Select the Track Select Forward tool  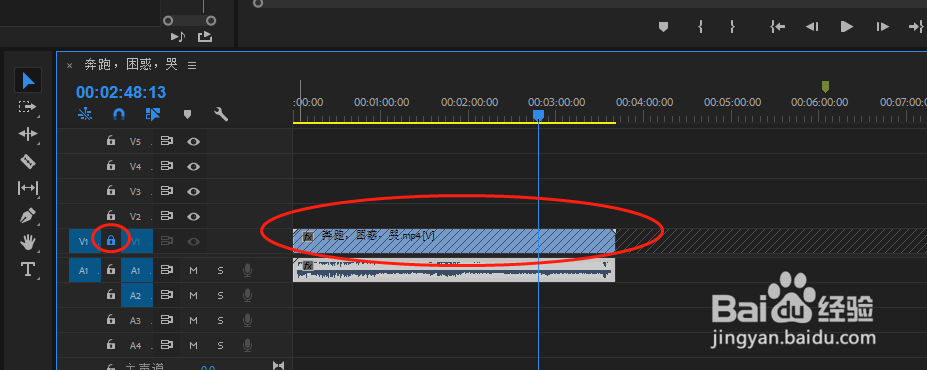coord(28,107)
